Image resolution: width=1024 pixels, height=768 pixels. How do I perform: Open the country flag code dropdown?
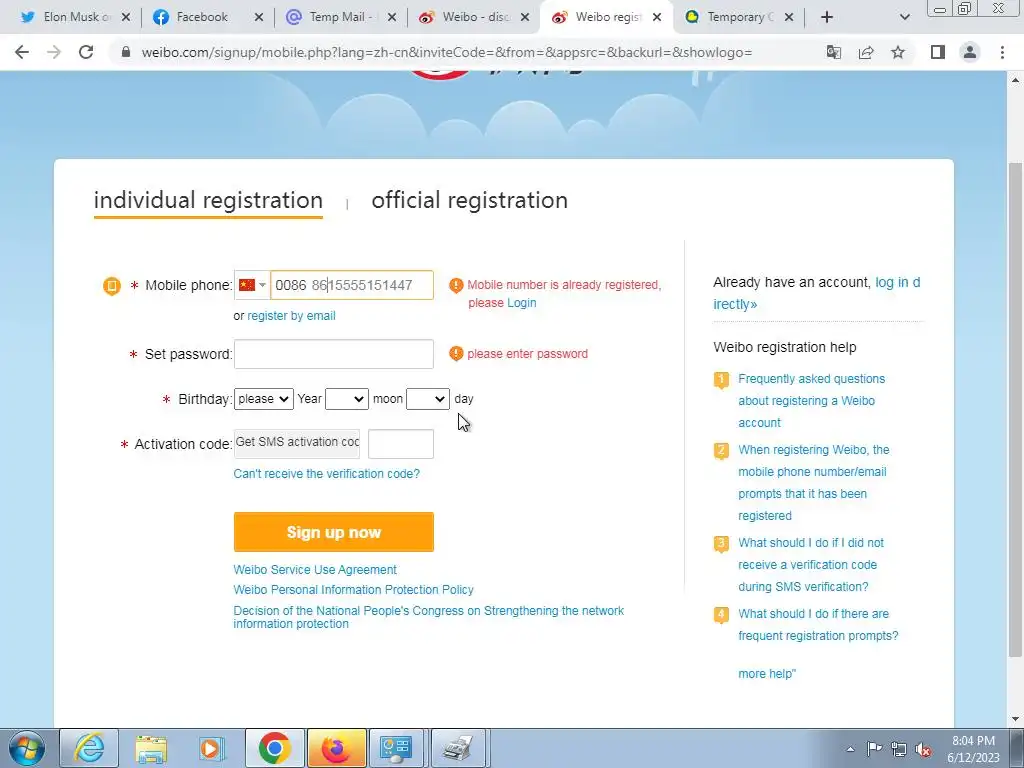252,285
